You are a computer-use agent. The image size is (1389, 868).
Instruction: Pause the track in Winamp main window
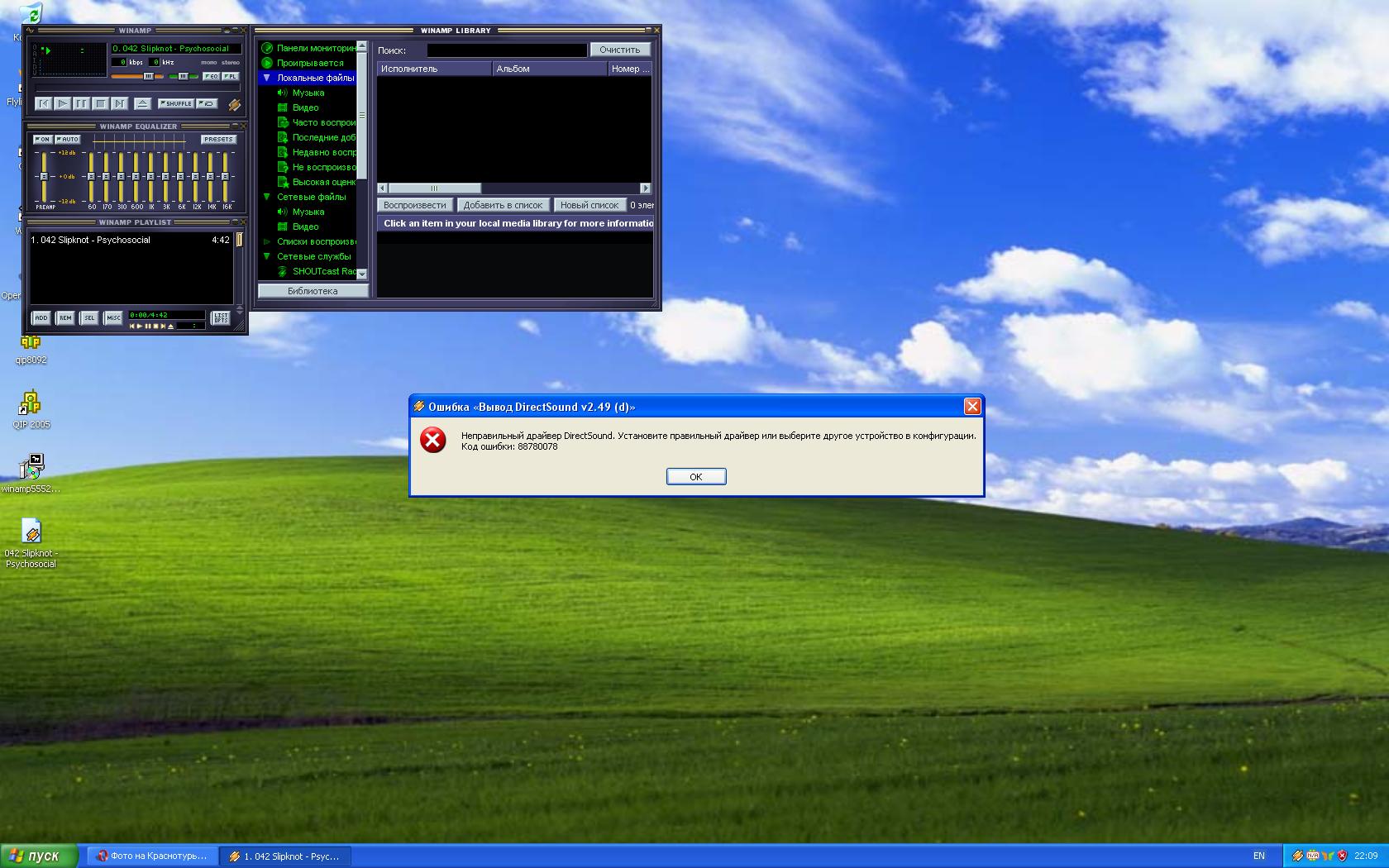(x=81, y=103)
